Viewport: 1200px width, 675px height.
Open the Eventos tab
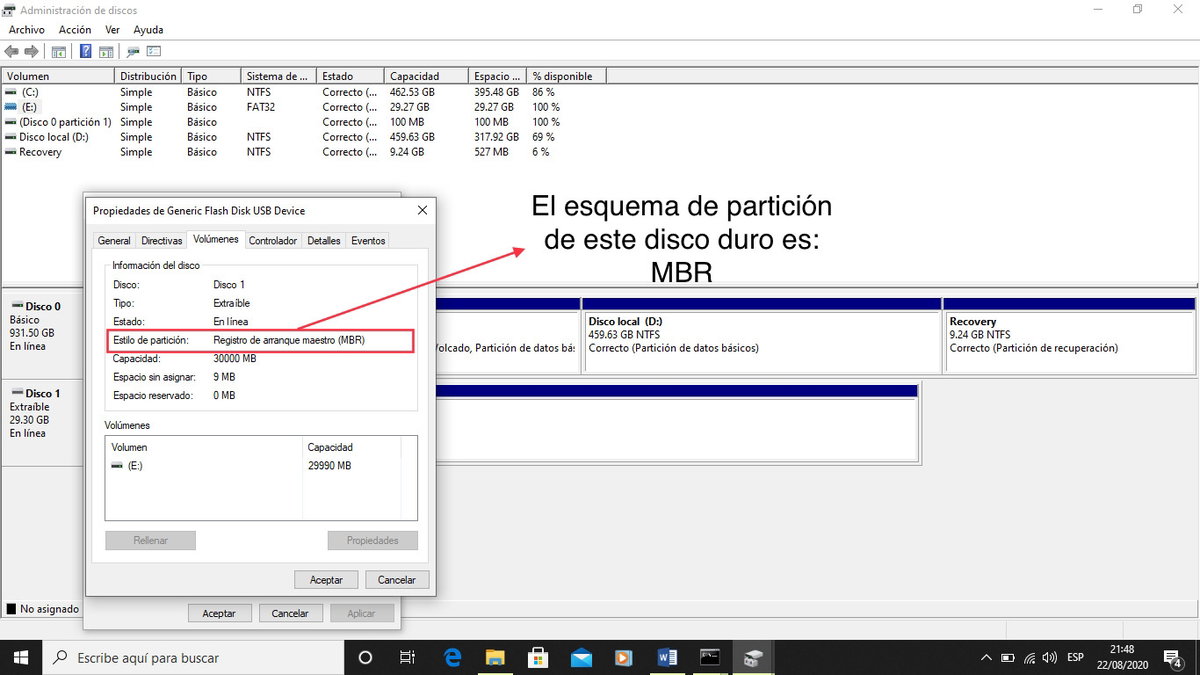368,241
